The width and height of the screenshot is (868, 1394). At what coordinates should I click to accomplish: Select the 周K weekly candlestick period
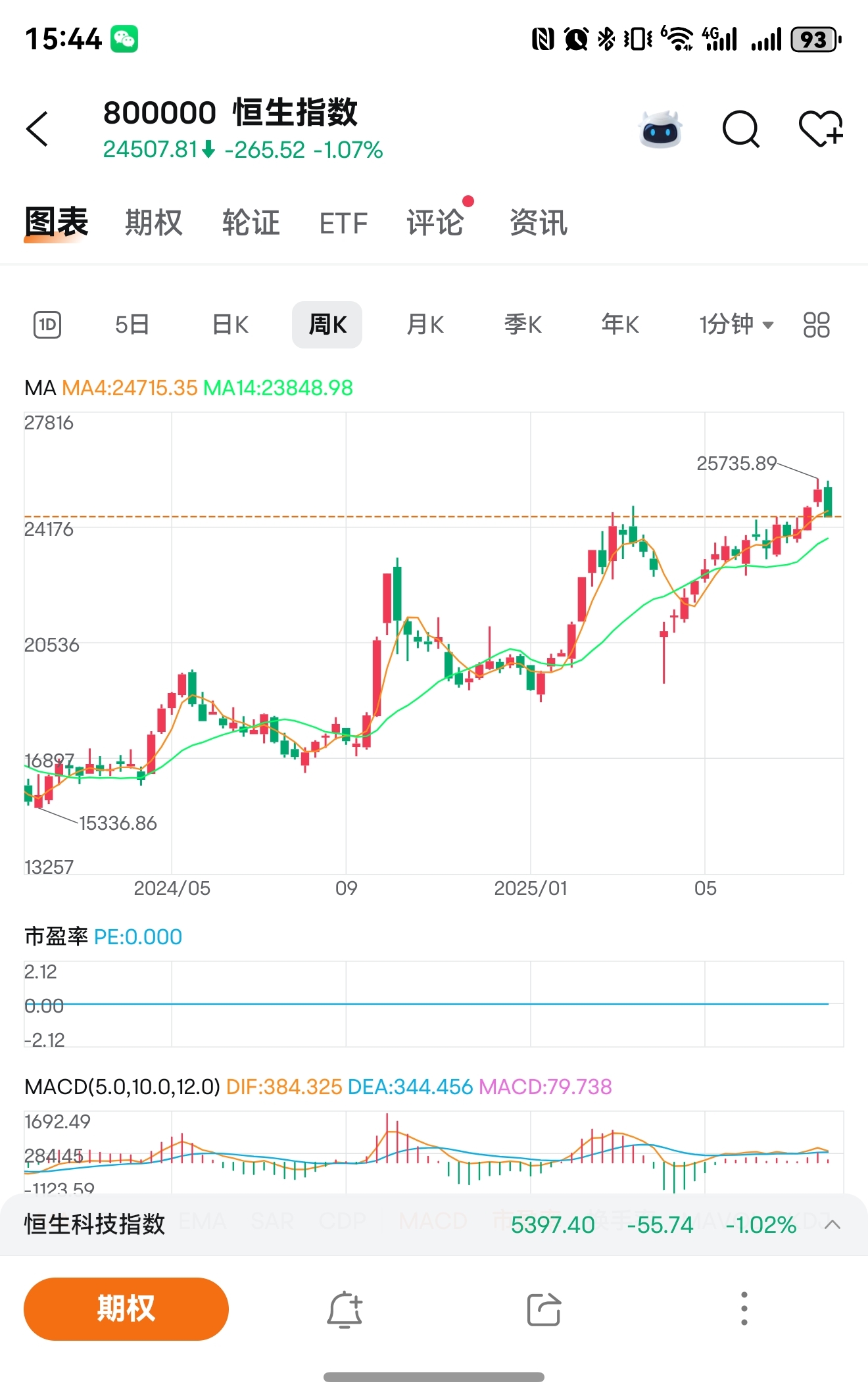pyautogui.click(x=327, y=325)
